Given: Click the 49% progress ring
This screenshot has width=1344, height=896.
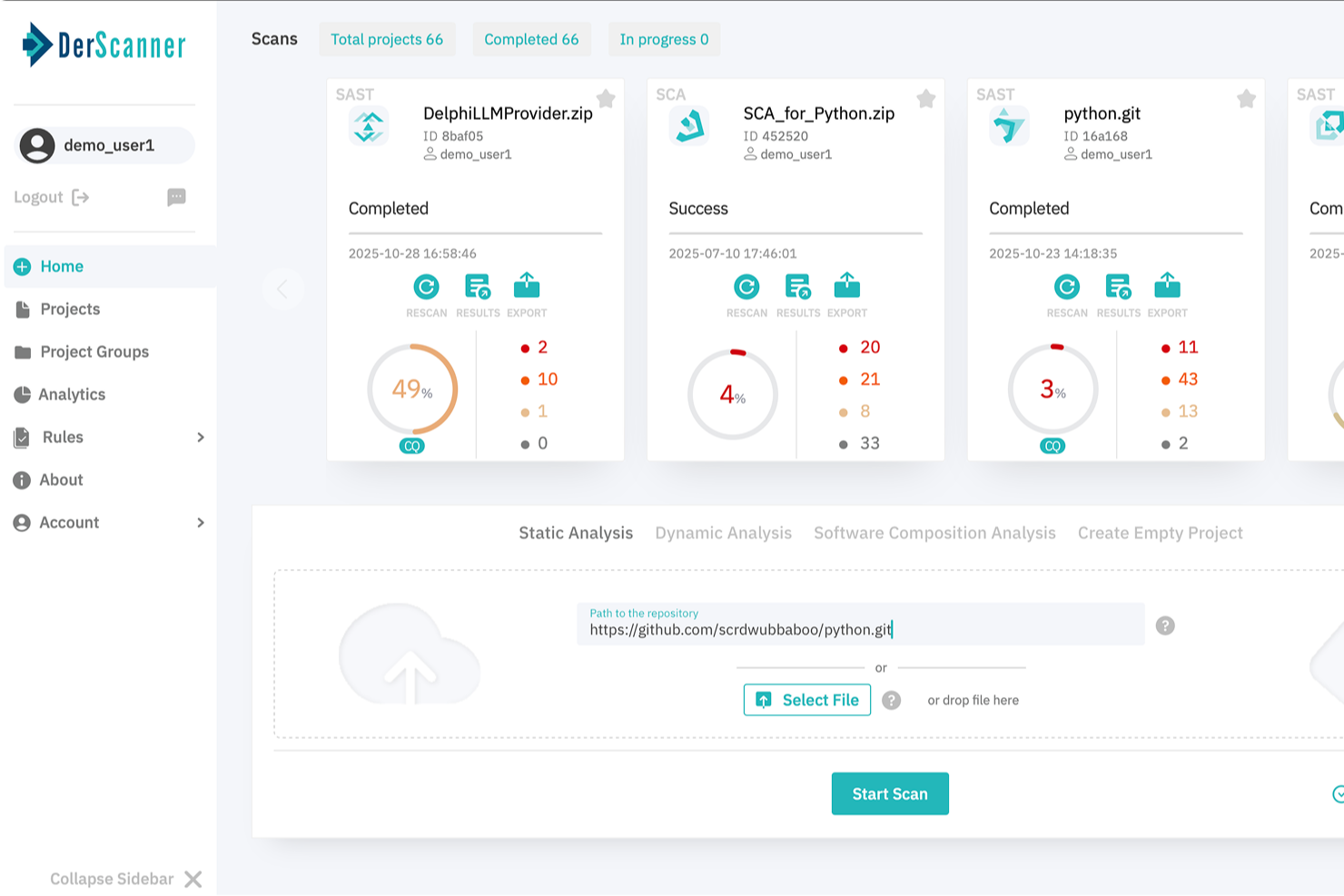Looking at the screenshot, I should tap(412, 389).
